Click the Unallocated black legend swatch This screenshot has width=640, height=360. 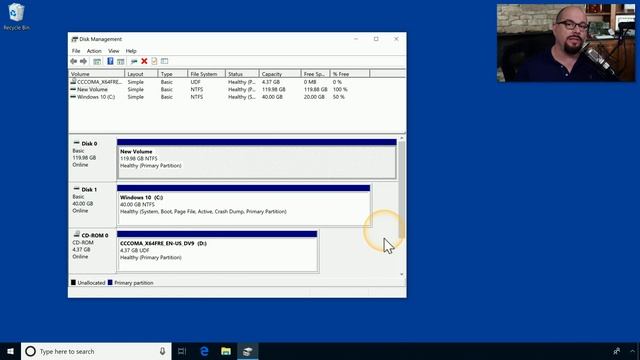(73, 282)
